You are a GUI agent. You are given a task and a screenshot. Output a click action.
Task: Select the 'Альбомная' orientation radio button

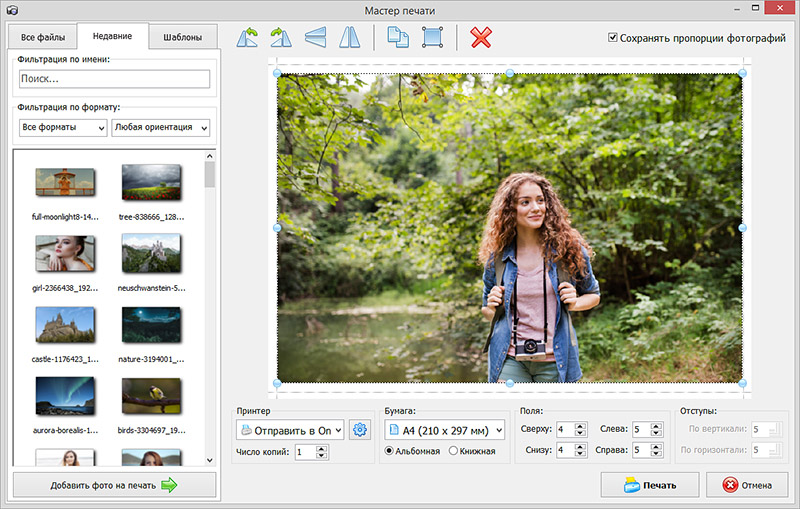[x=390, y=451]
